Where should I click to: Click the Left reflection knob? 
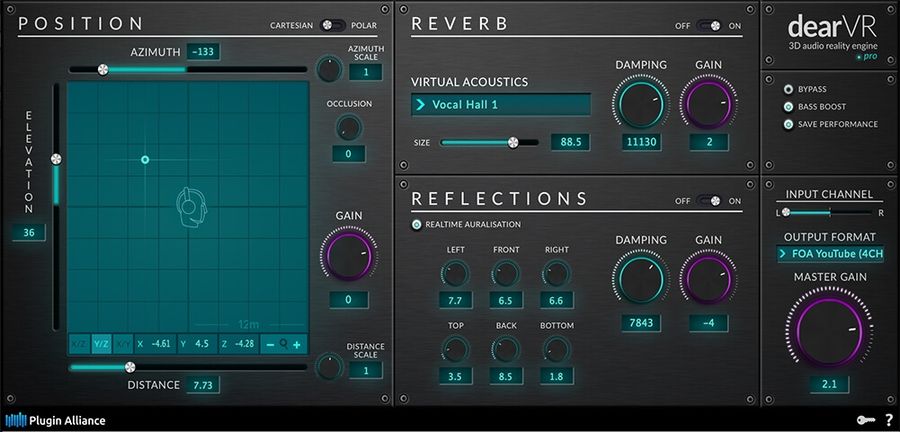tap(455, 274)
